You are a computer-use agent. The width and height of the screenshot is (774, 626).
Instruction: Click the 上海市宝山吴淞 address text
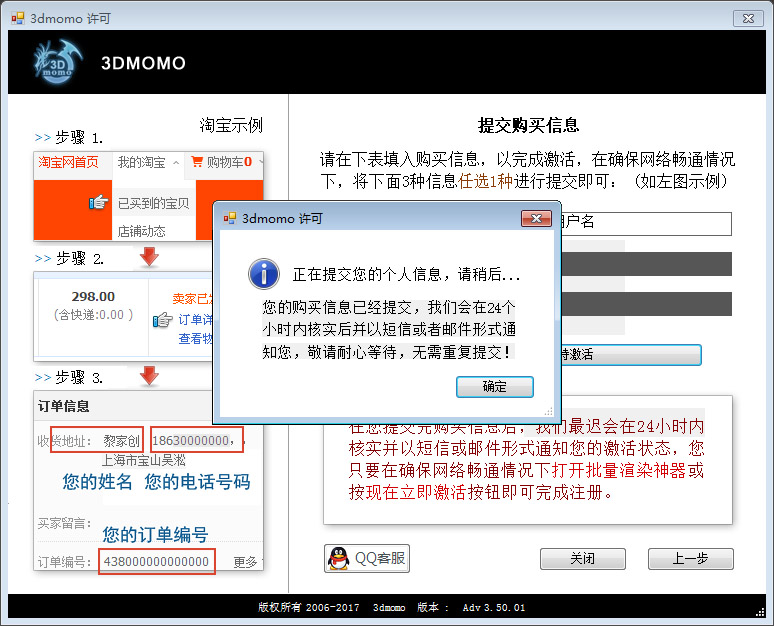click(x=144, y=461)
